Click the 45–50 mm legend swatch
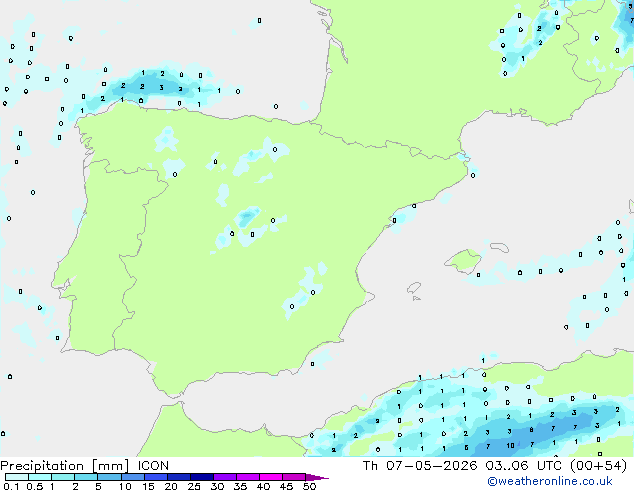Screen dimensions: 634x490 [294, 477]
